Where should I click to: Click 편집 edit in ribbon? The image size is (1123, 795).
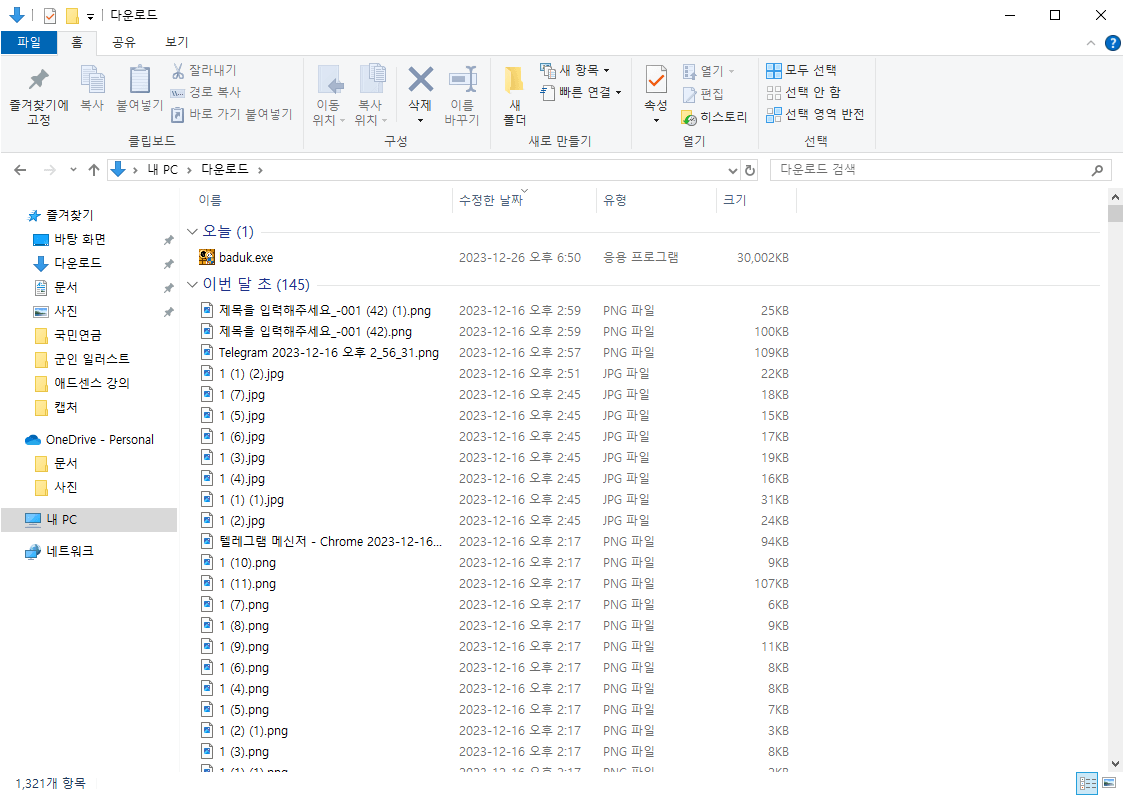[x=703, y=94]
